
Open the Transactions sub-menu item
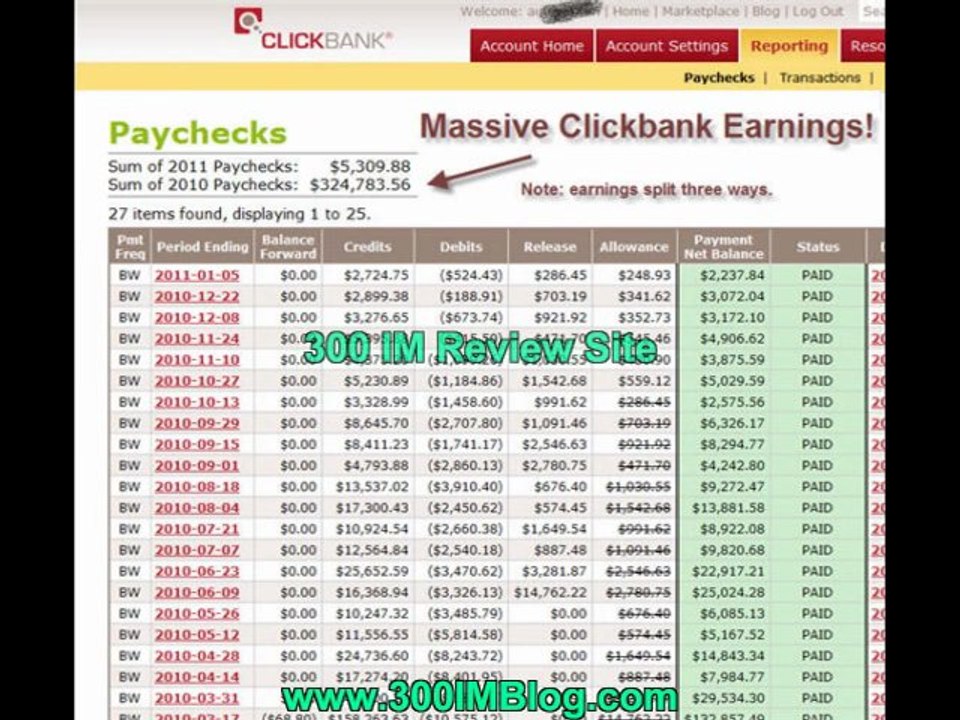[x=820, y=78]
